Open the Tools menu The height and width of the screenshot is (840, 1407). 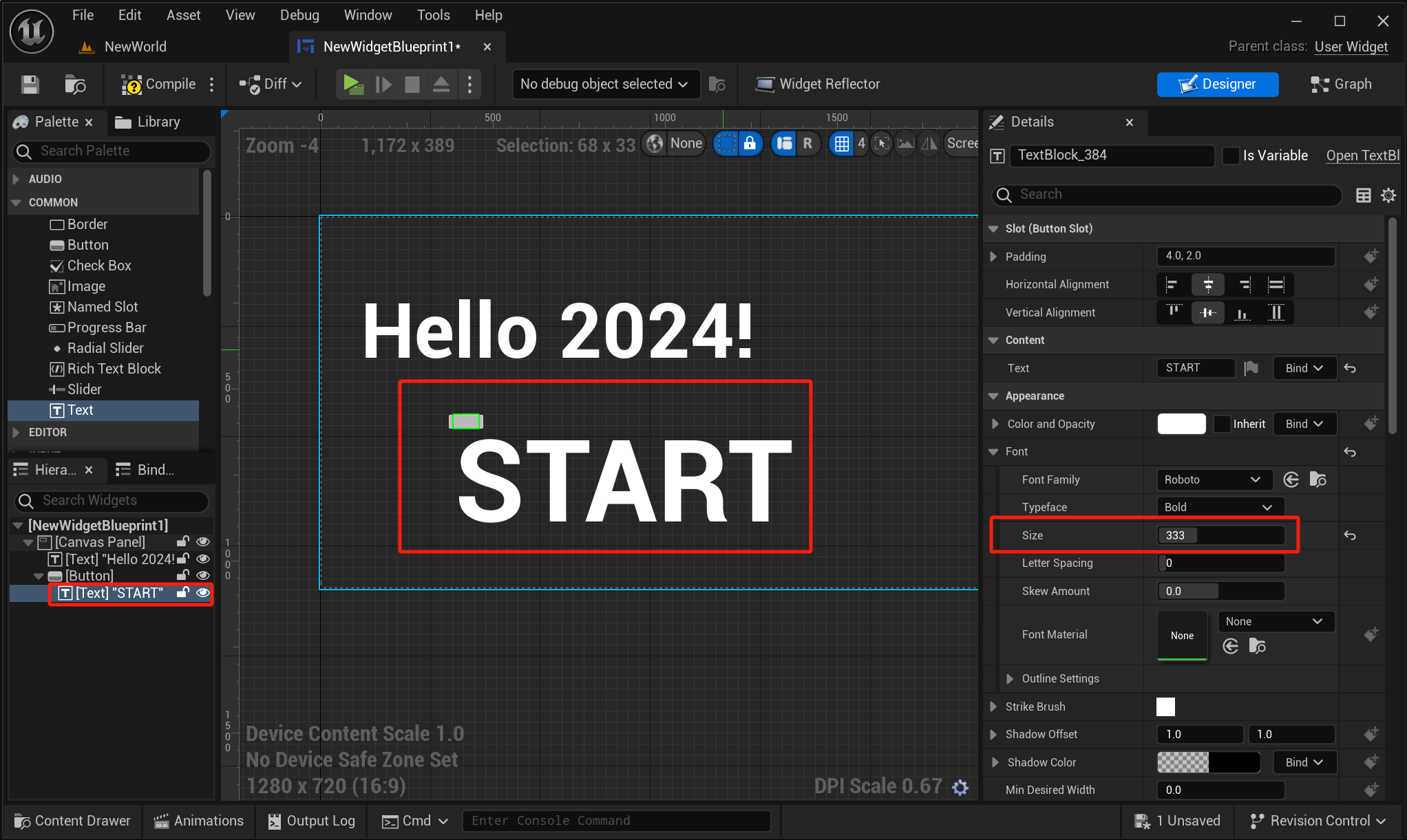pyautogui.click(x=433, y=15)
